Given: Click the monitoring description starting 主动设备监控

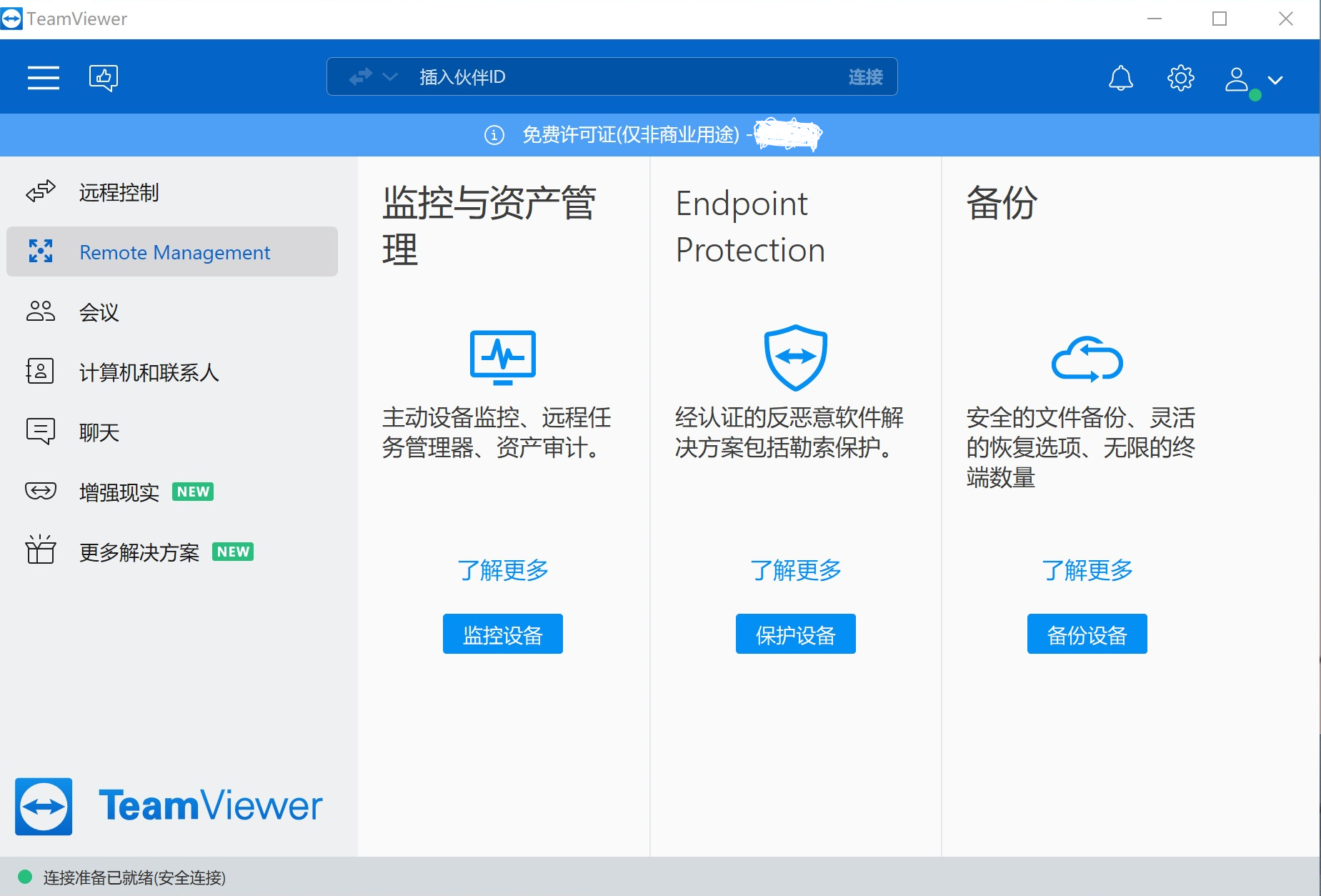Looking at the screenshot, I should [497, 432].
